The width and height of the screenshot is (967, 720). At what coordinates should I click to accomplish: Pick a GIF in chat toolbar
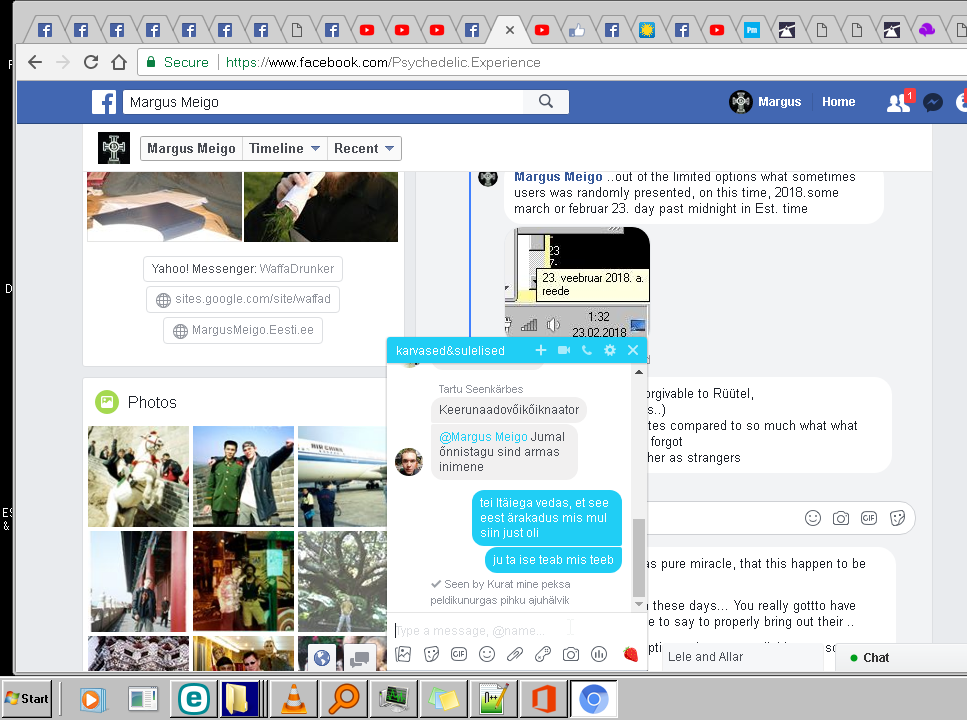(459, 654)
